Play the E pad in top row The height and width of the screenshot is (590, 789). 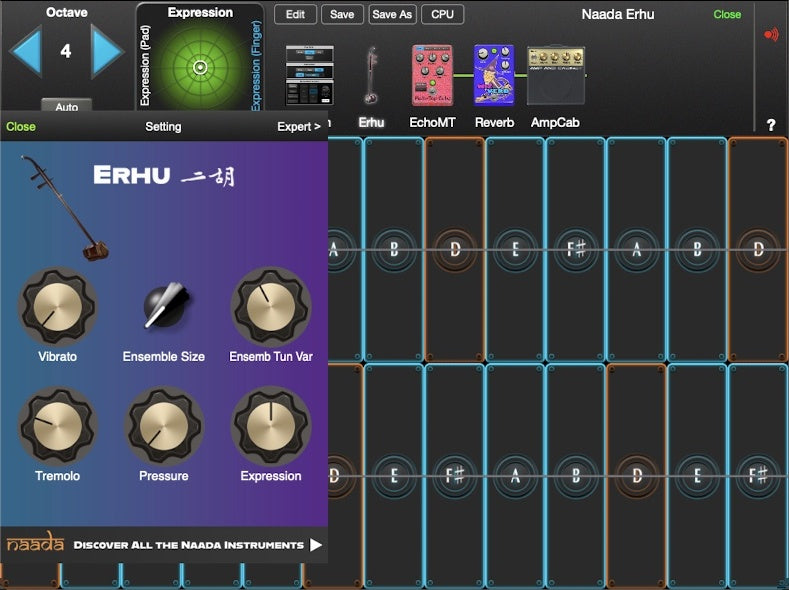[515, 249]
